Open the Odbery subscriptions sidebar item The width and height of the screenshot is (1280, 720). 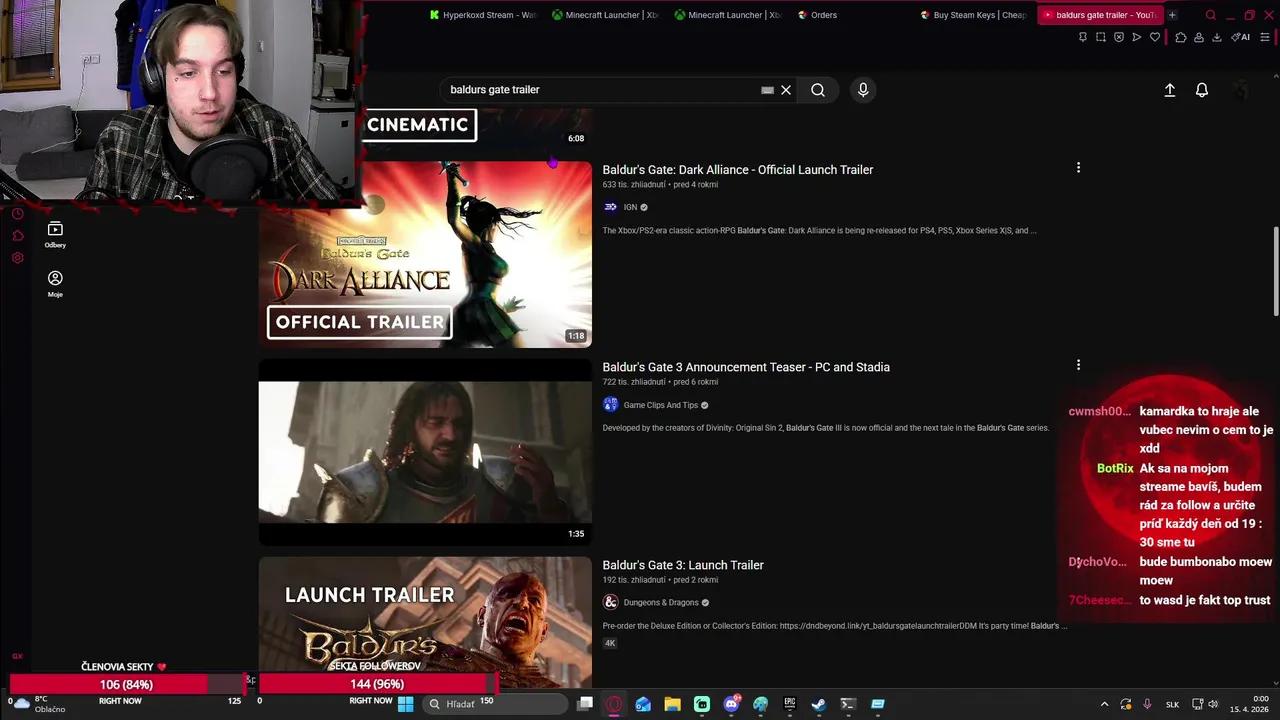pos(55,235)
